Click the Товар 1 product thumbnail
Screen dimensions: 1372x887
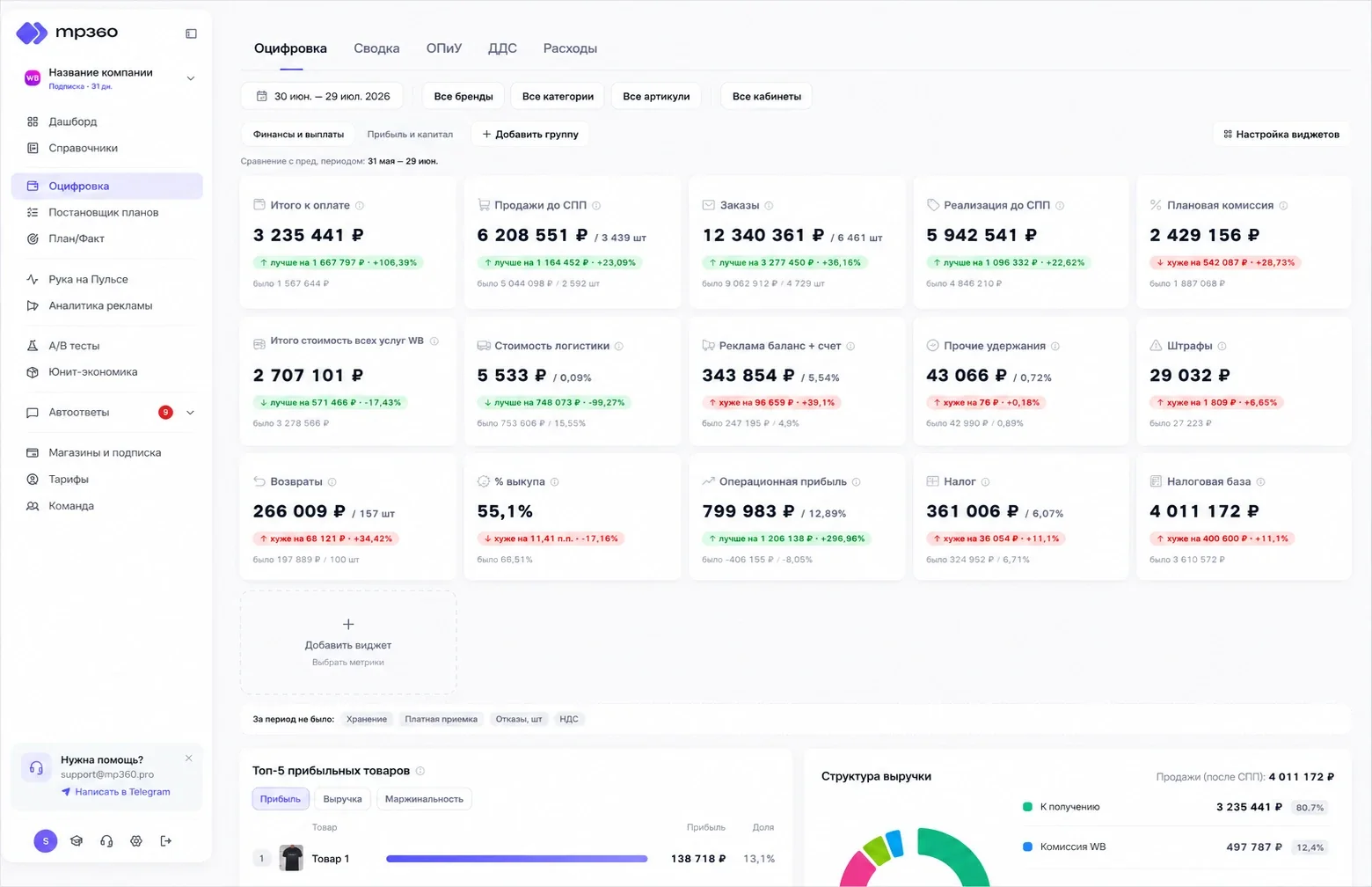click(291, 858)
